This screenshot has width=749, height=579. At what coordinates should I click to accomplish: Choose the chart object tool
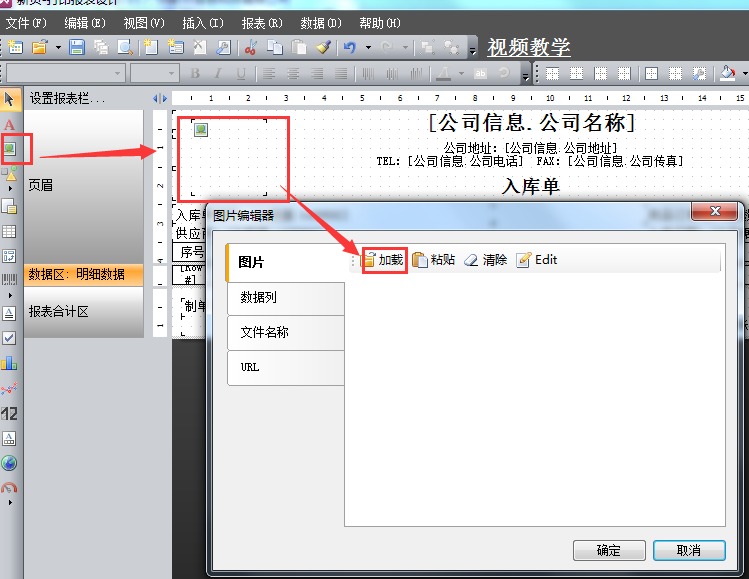click(10, 362)
